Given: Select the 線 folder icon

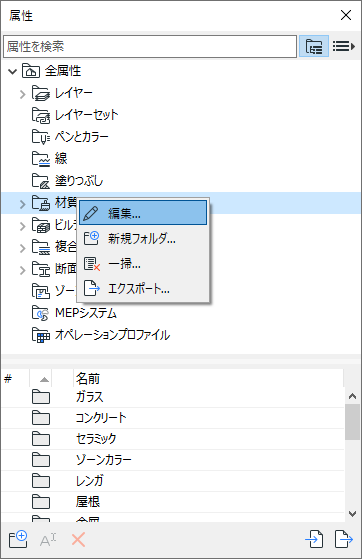Looking at the screenshot, I should pos(41,159).
